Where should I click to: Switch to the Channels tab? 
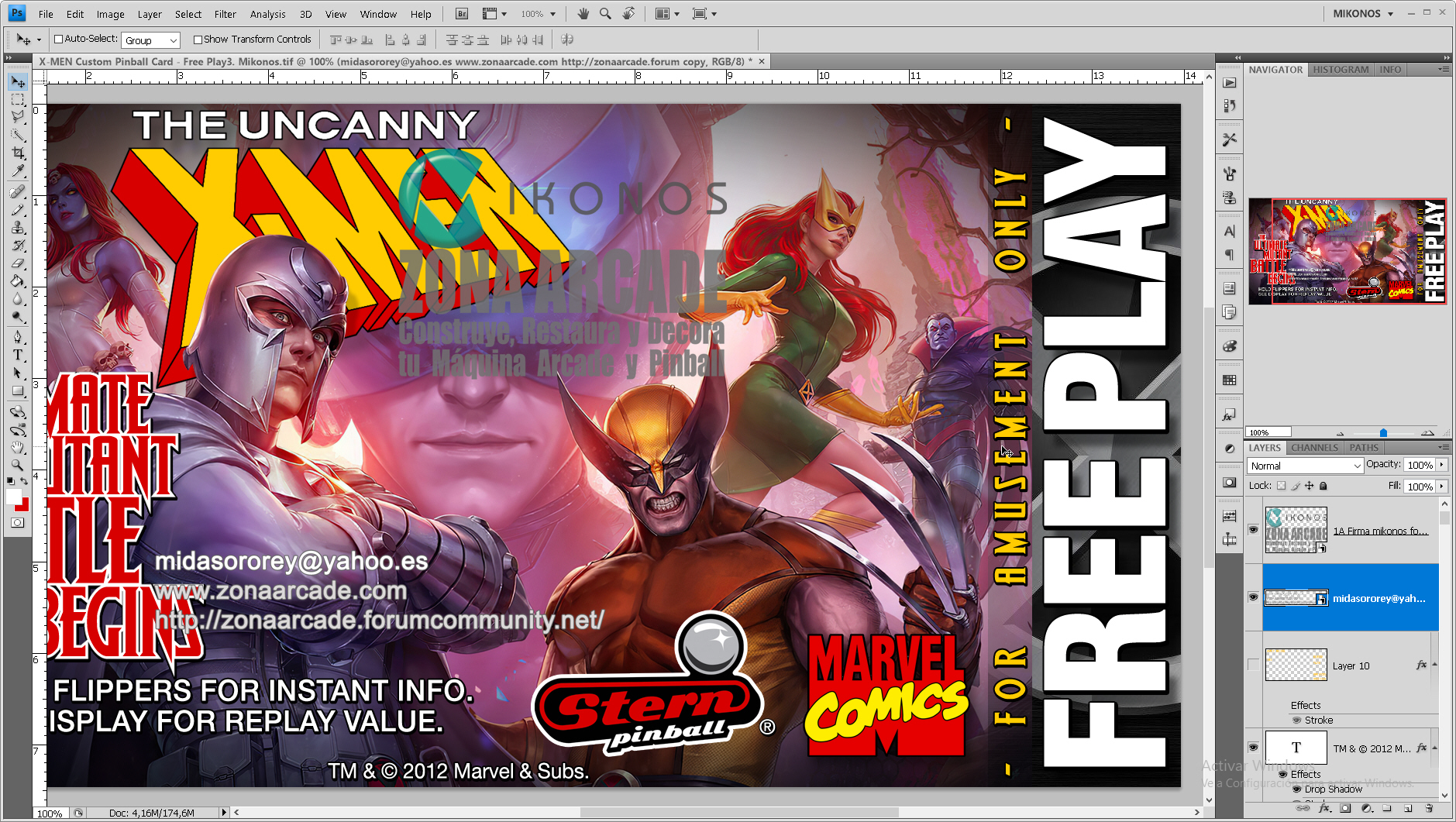1314,448
